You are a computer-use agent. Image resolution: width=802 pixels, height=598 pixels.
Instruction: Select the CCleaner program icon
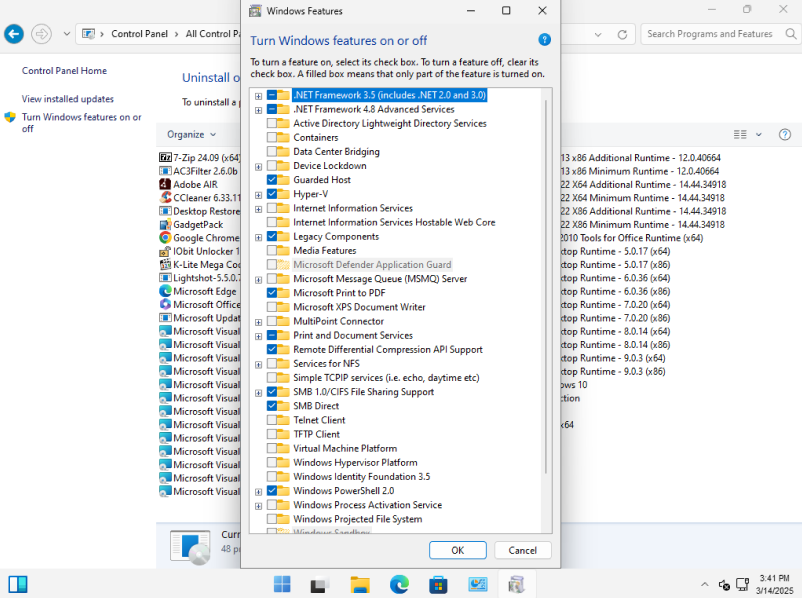pos(165,197)
